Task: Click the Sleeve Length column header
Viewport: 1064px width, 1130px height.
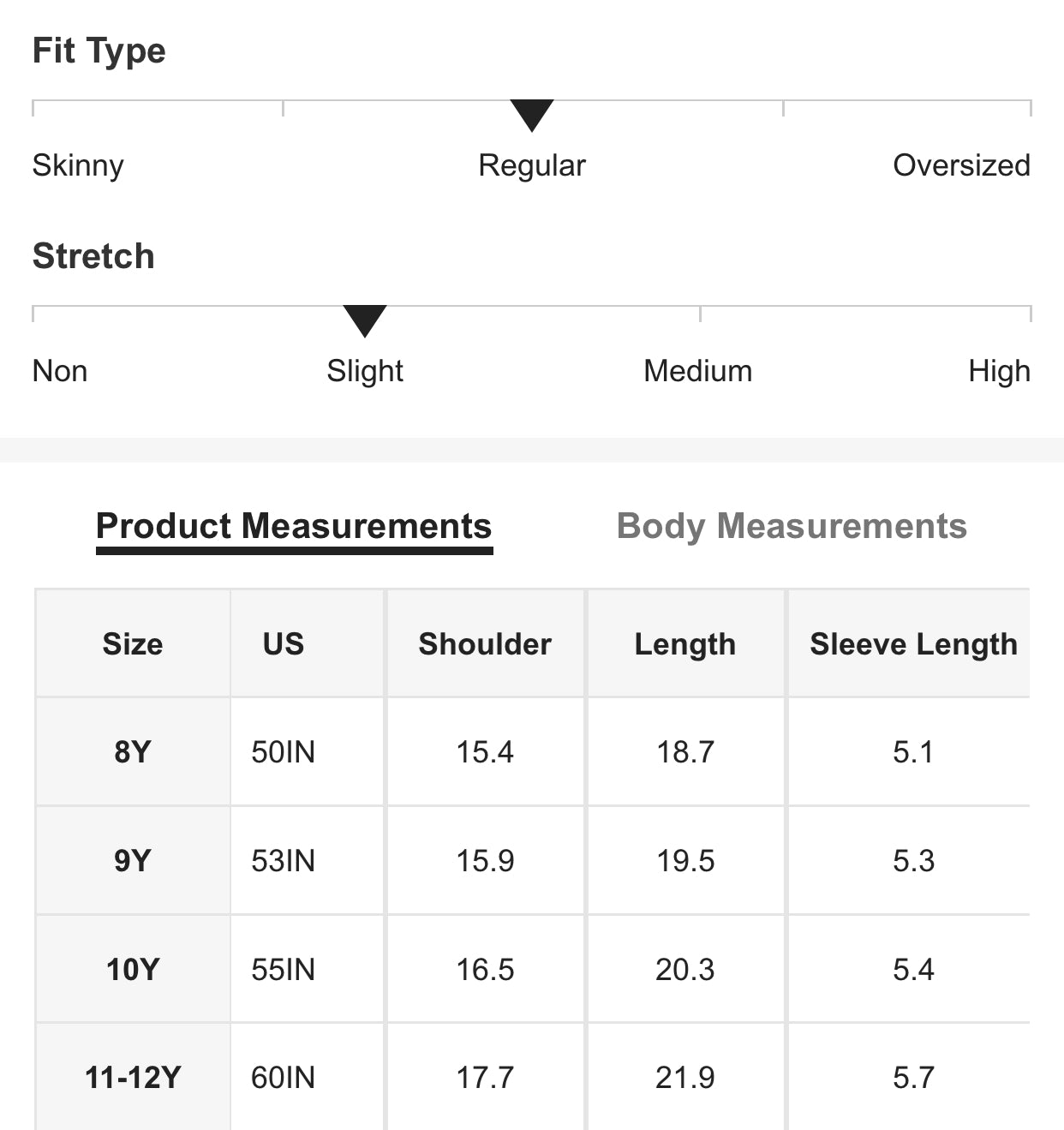Action: [913, 644]
